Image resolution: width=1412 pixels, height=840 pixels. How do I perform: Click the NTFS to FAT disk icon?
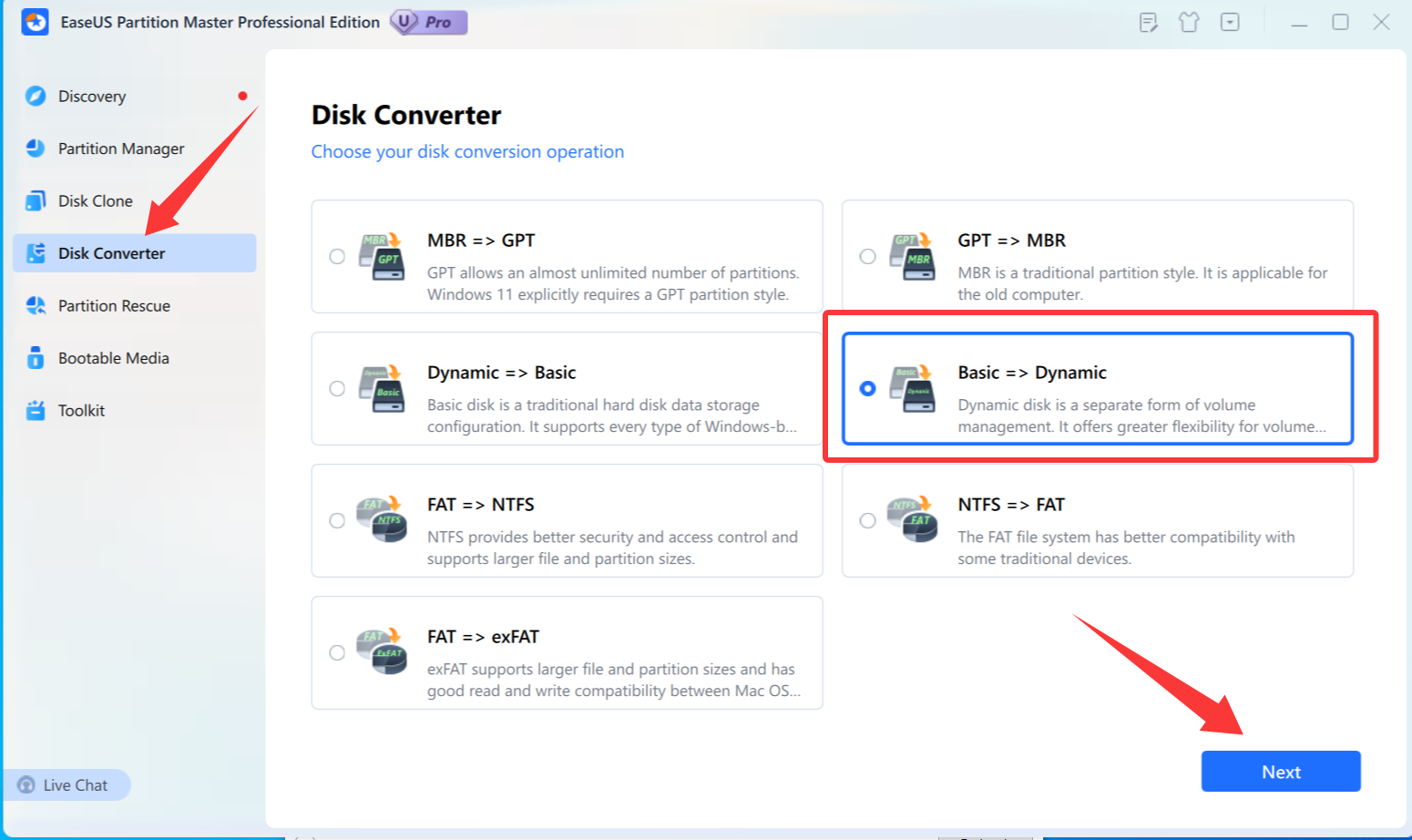913,520
